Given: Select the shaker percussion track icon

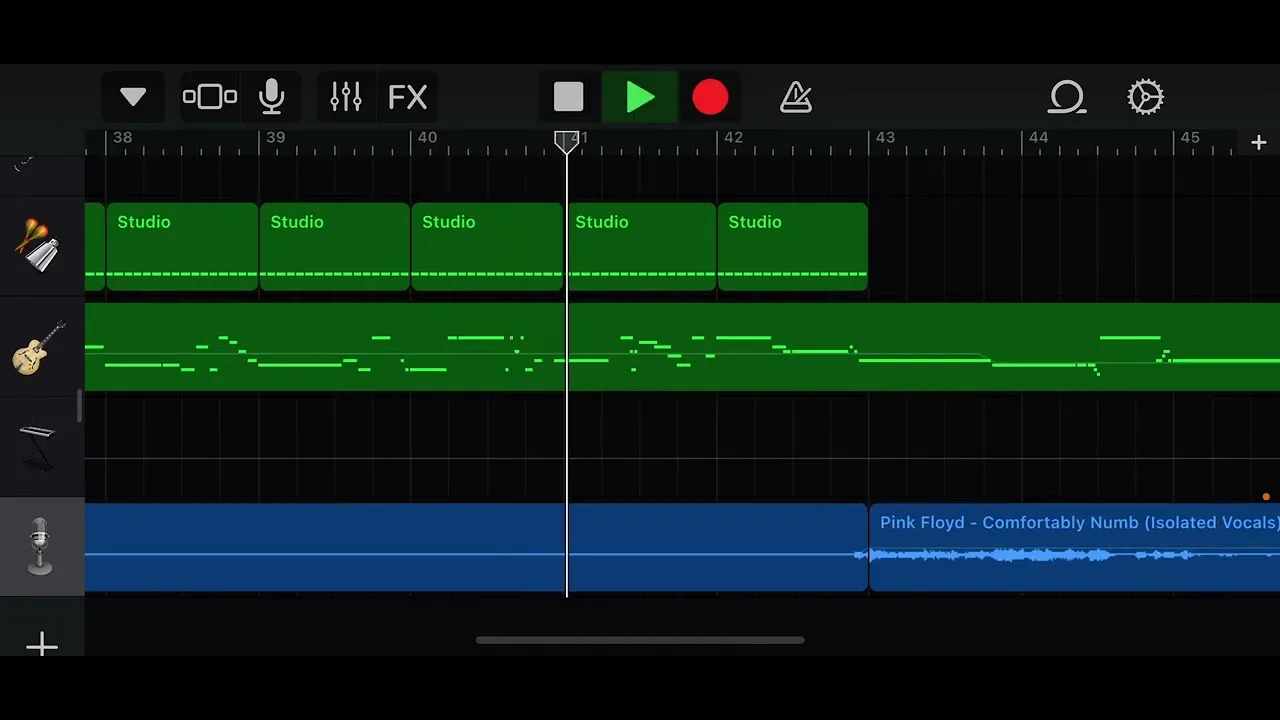Looking at the screenshot, I should (38, 246).
